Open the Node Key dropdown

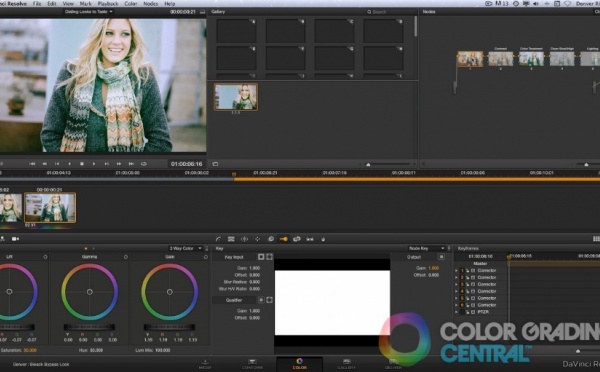coord(427,248)
